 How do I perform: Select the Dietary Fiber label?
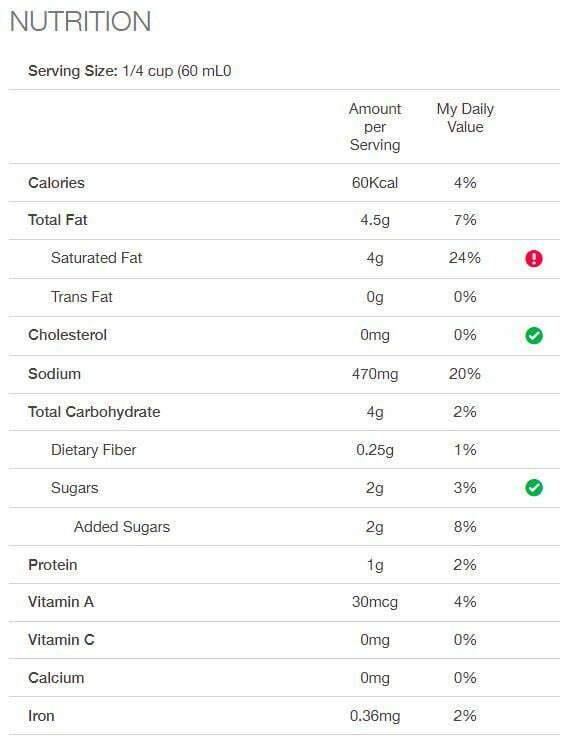(93, 449)
